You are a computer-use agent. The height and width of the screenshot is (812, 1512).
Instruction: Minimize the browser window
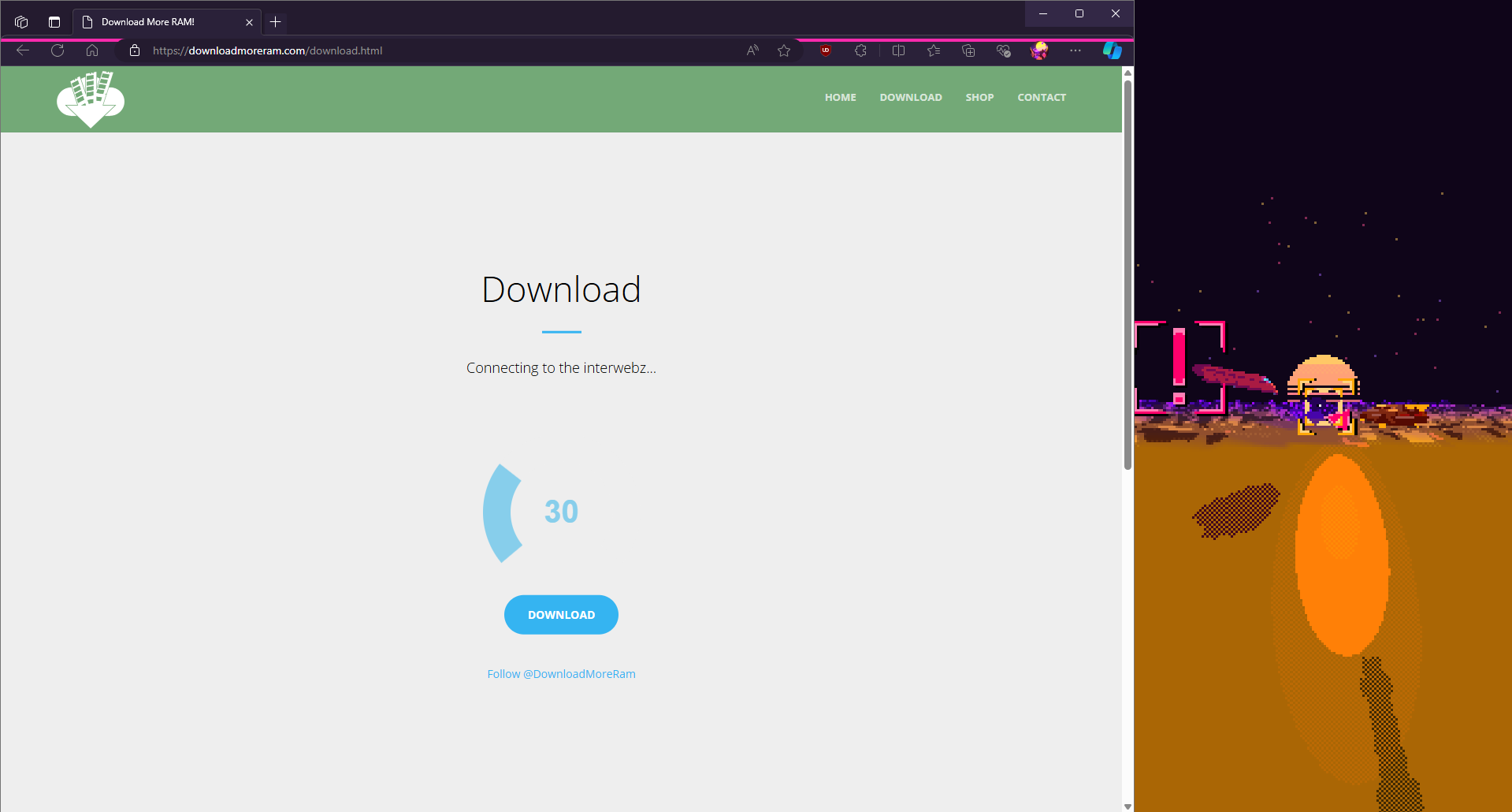1043,13
